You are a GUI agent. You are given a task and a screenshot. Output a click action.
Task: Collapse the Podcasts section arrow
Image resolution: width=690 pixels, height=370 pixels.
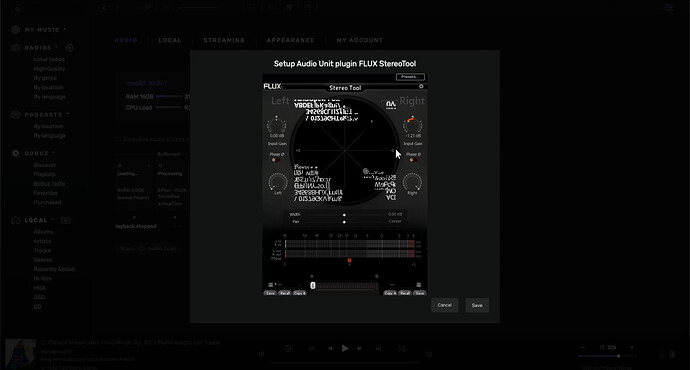(67, 114)
